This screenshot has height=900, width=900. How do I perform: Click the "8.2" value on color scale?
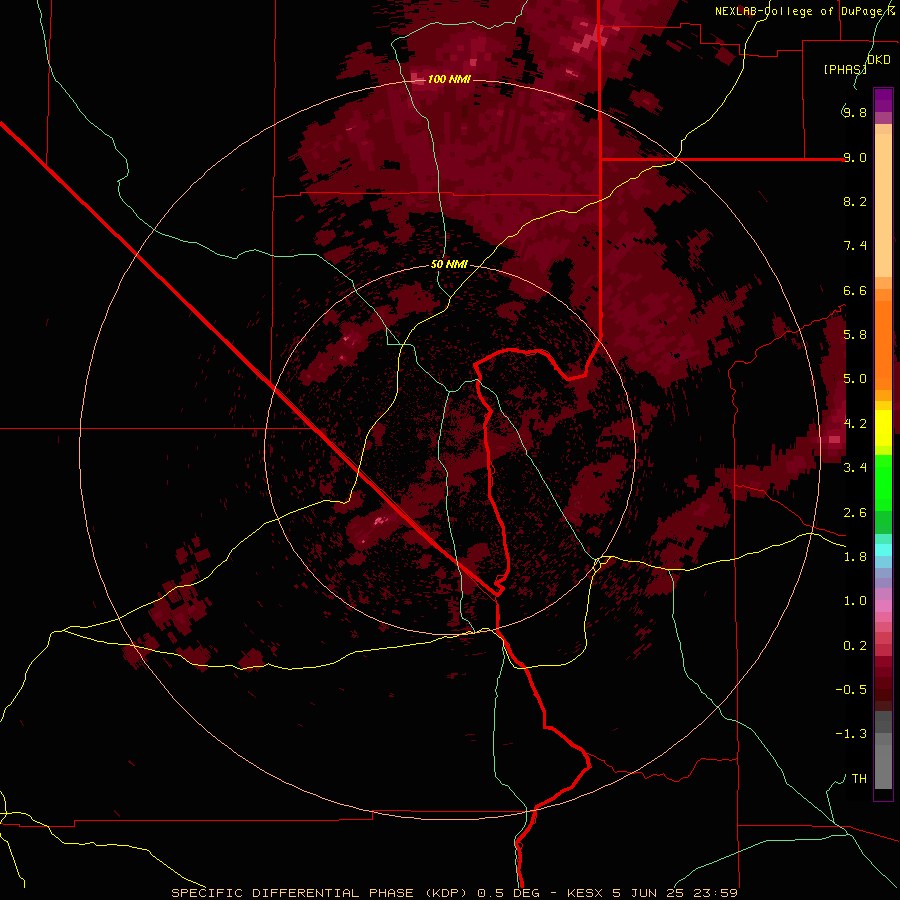pos(855,201)
